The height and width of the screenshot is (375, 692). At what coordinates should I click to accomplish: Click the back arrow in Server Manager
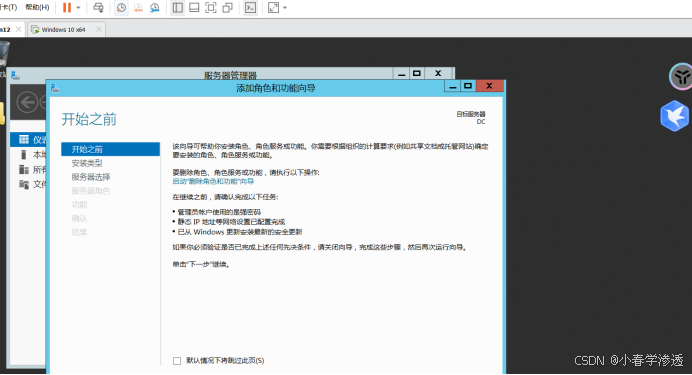(x=27, y=102)
